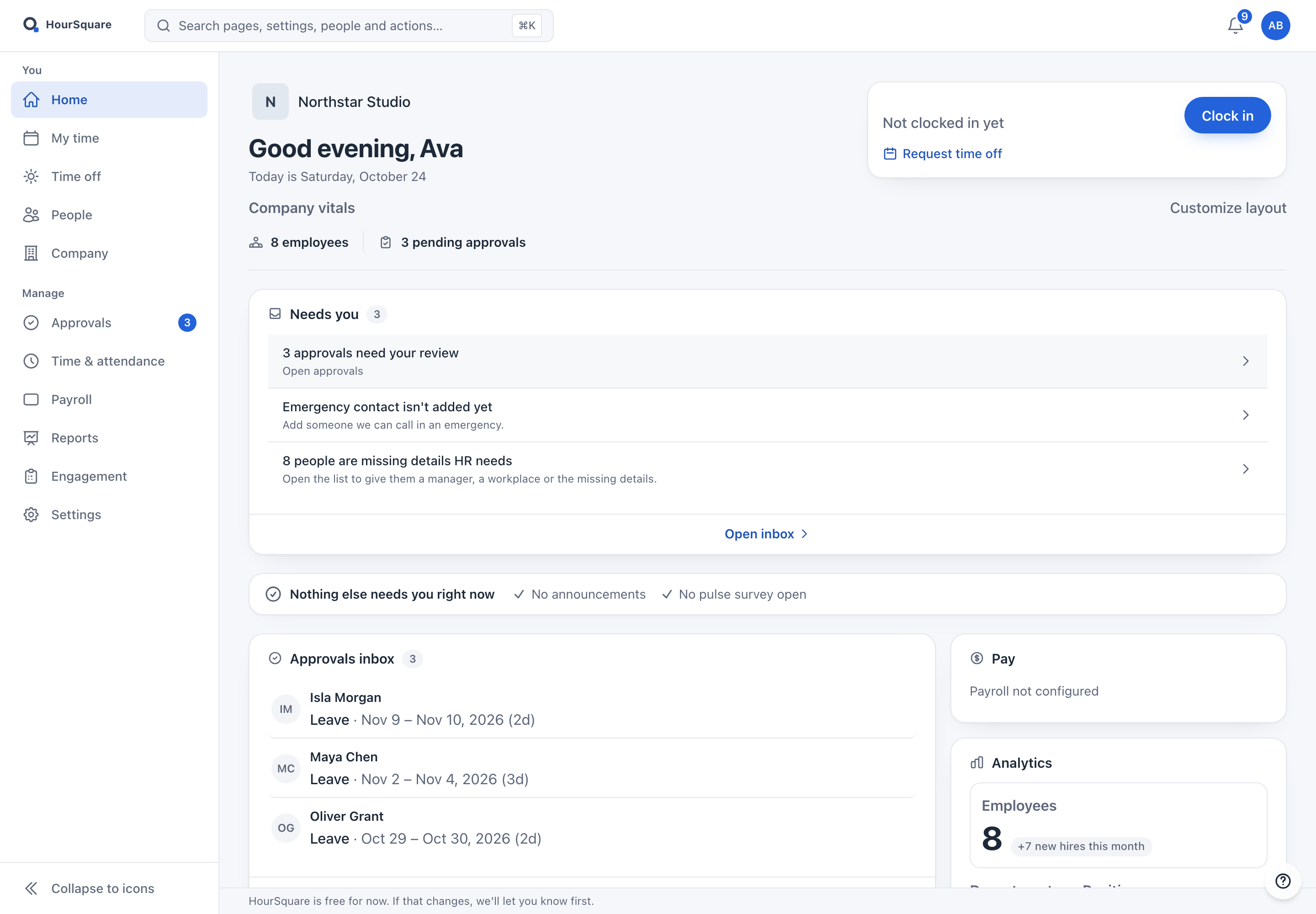Viewport: 1316px width, 914px height.
Task: Click the People icon in sidebar
Action: click(x=31, y=215)
